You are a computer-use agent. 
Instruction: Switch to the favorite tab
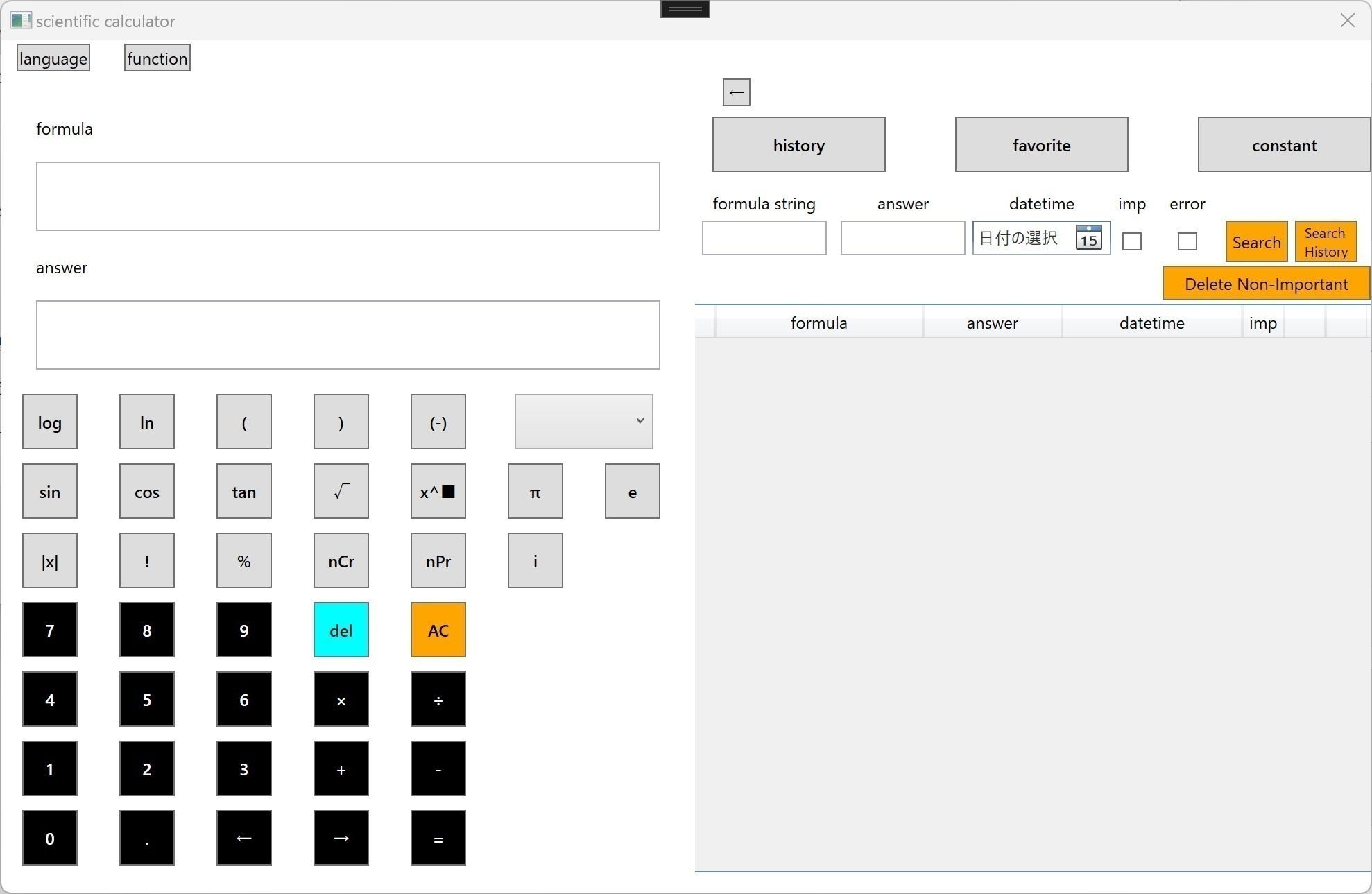tap(1041, 144)
